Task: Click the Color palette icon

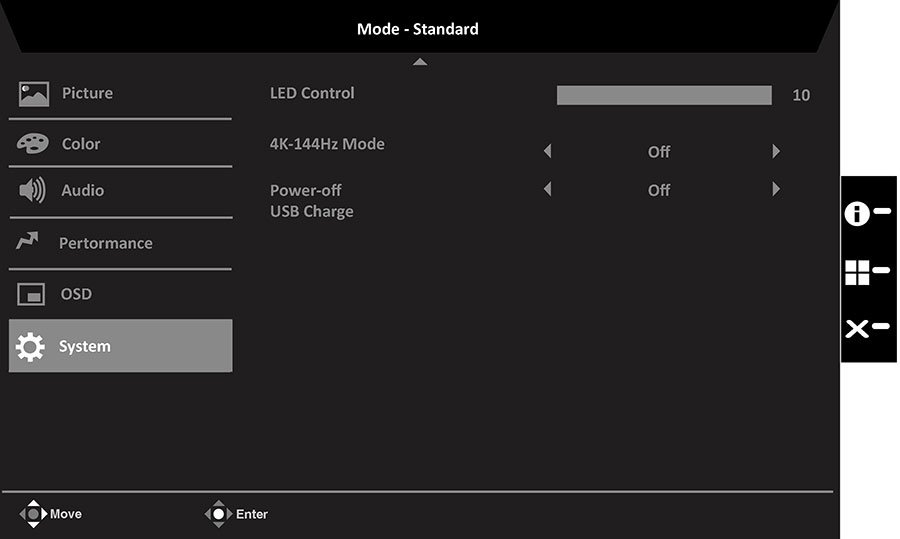Action: (x=33, y=144)
